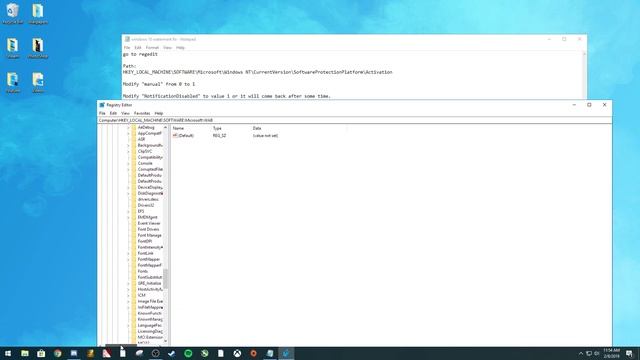
Task: Open File Explorer from the taskbar
Action: [25, 353]
